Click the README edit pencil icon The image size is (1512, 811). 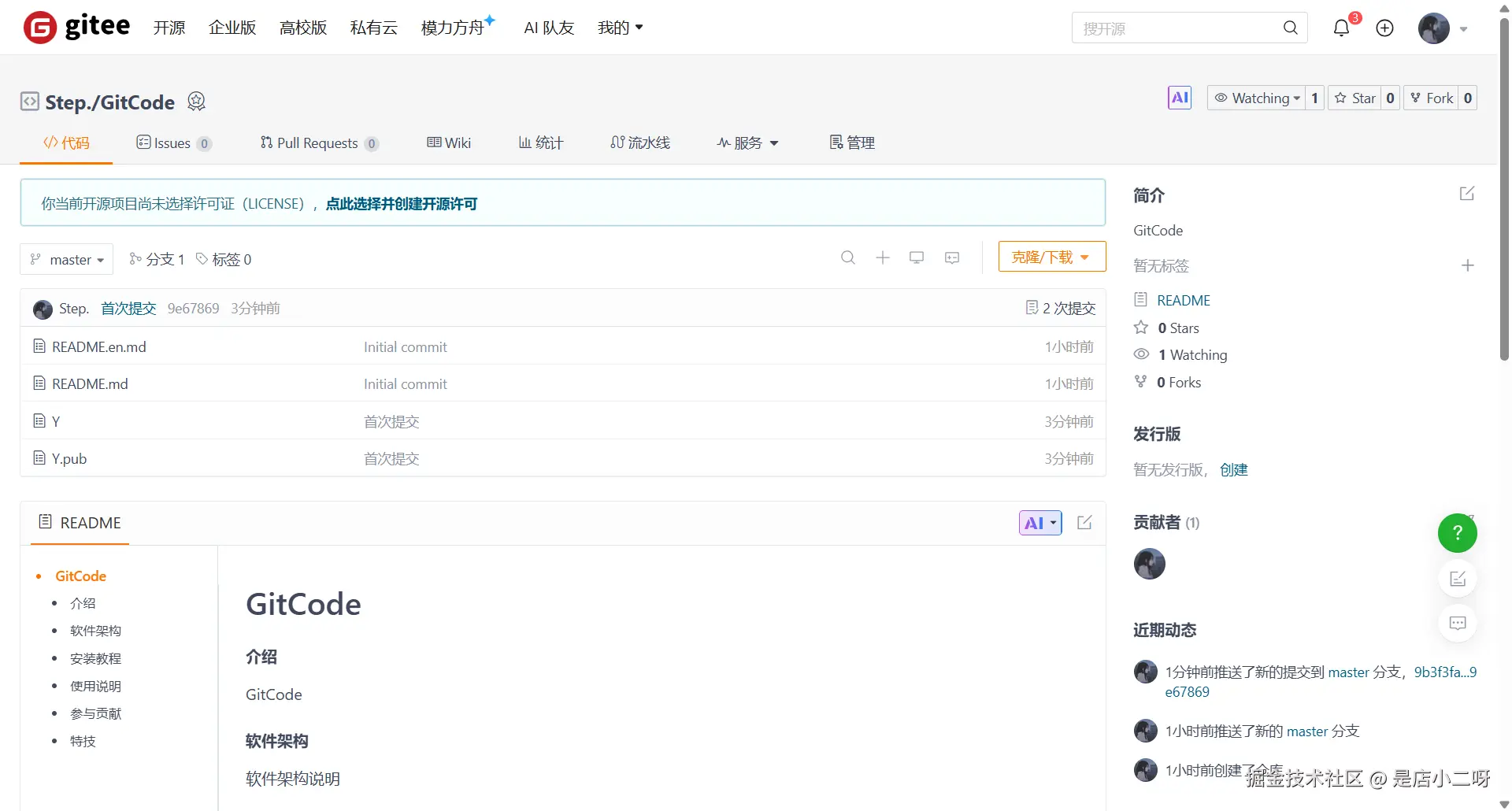pyautogui.click(x=1084, y=523)
